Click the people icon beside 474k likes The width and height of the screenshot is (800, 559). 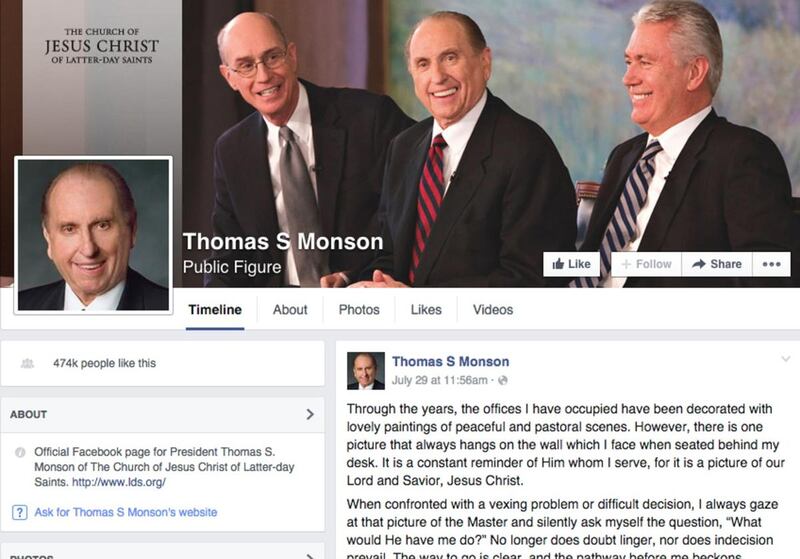coord(27,363)
